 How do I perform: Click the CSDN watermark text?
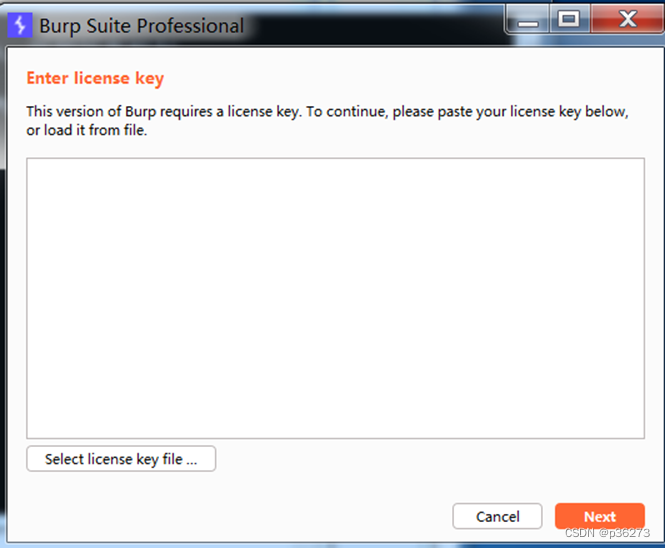tap(607, 533)
